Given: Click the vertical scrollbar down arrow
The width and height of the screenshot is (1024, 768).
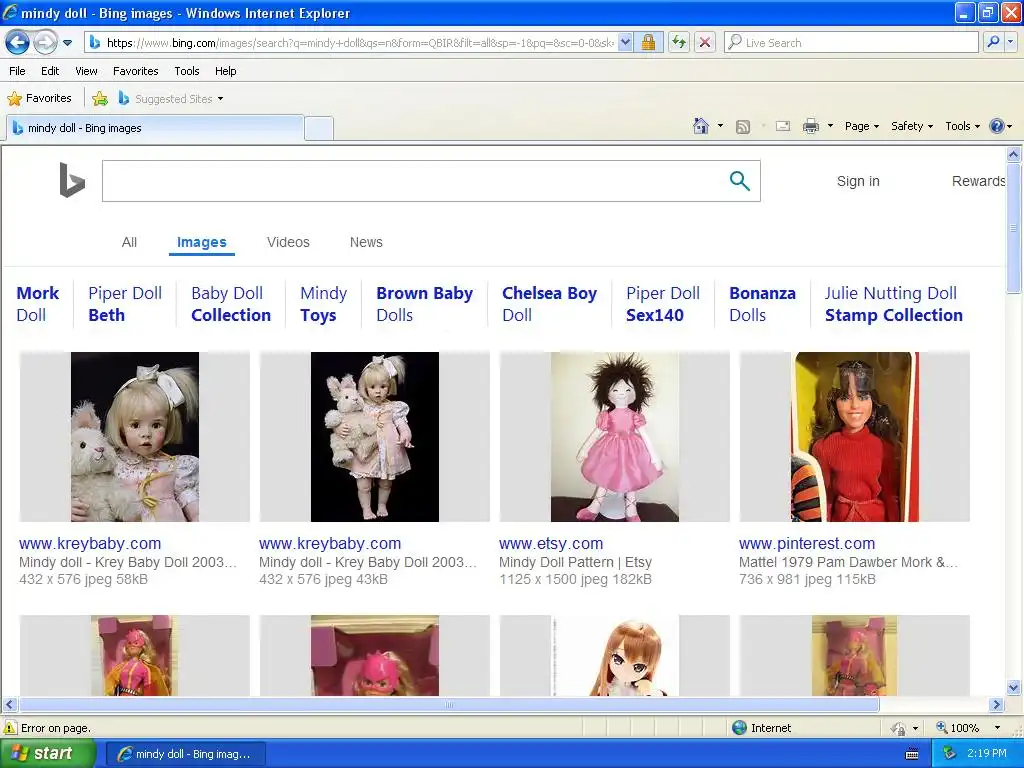Looking at the screenshot, I should pos(1014,687).
